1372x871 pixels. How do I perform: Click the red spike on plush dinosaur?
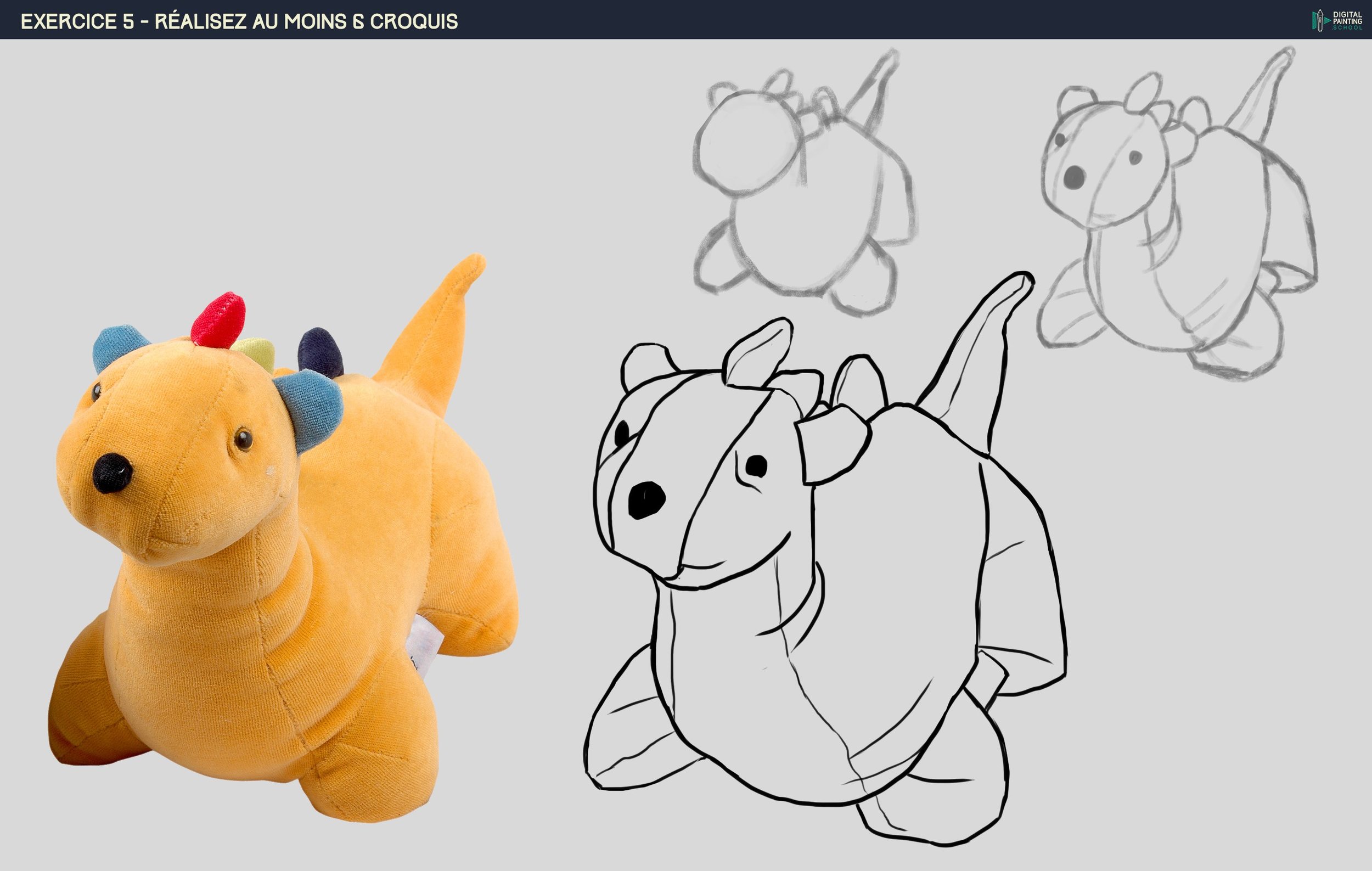point(219,320)
